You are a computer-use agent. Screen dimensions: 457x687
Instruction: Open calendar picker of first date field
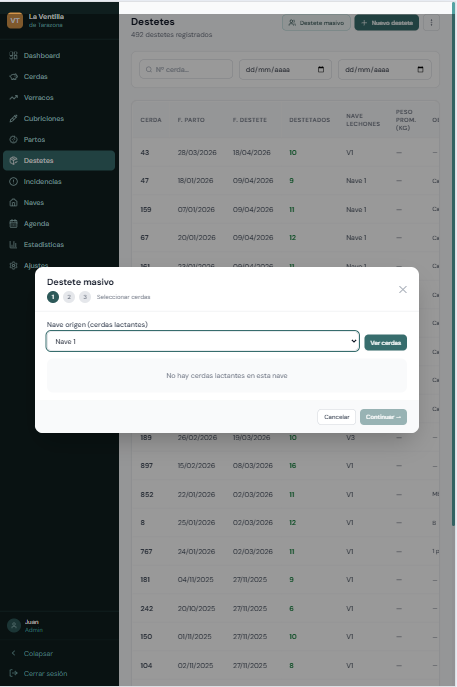coord(321,69)
